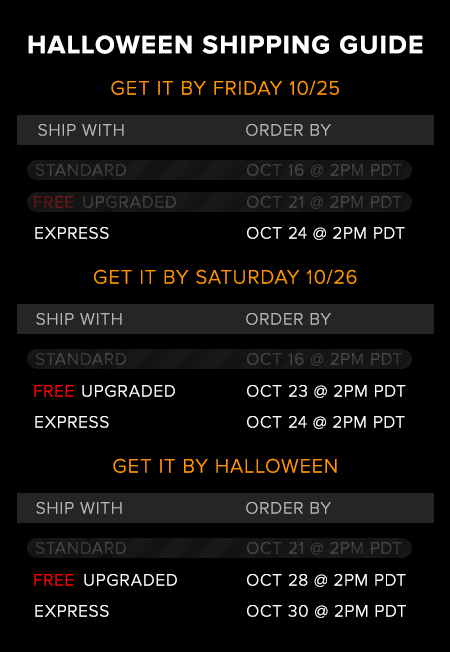Click Ship With header in Friday table
450x652 pixels.
tap(81, 130)
